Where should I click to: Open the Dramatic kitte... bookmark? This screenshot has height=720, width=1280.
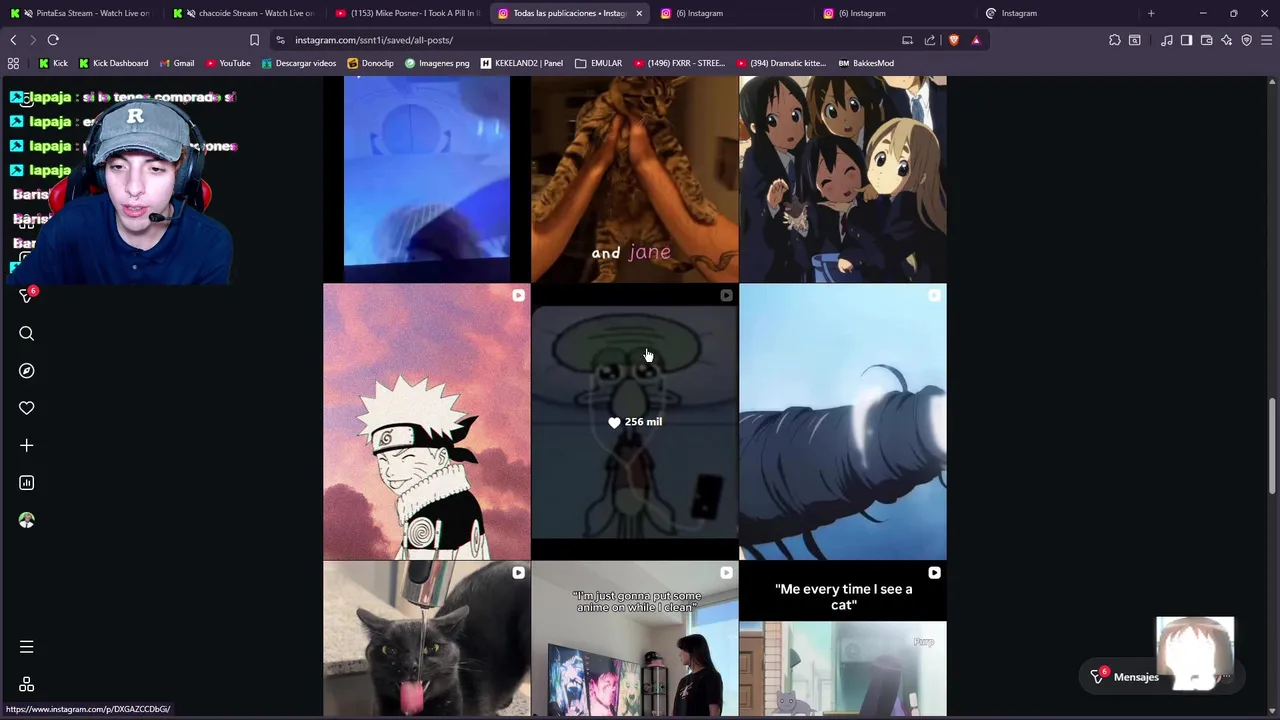coord(781,63)
